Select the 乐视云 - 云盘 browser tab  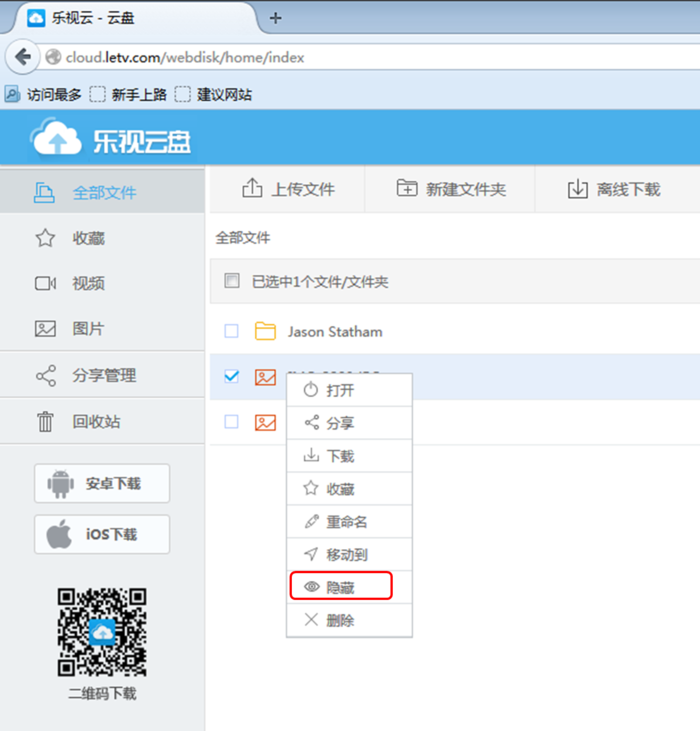click(x=135, y=18)
